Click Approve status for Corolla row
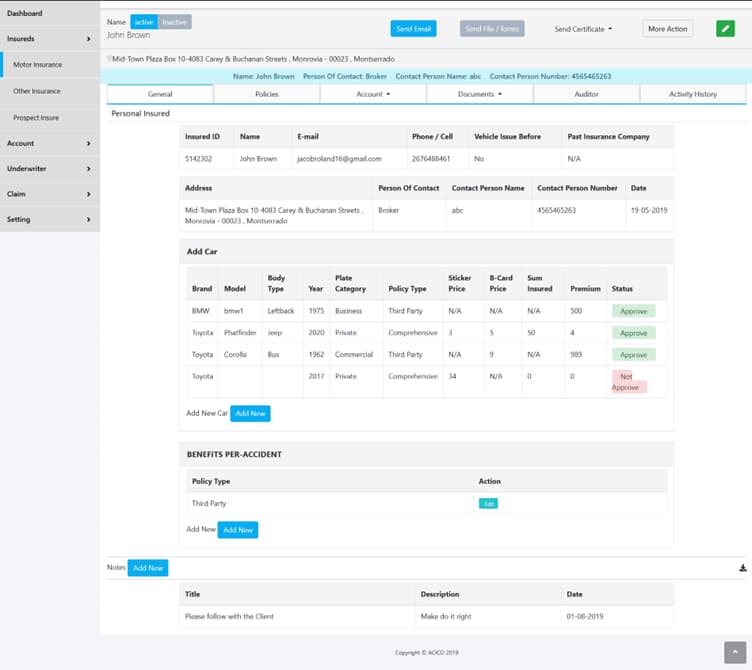This screenshot has width=752, height=670. click(x=634, y=355)
